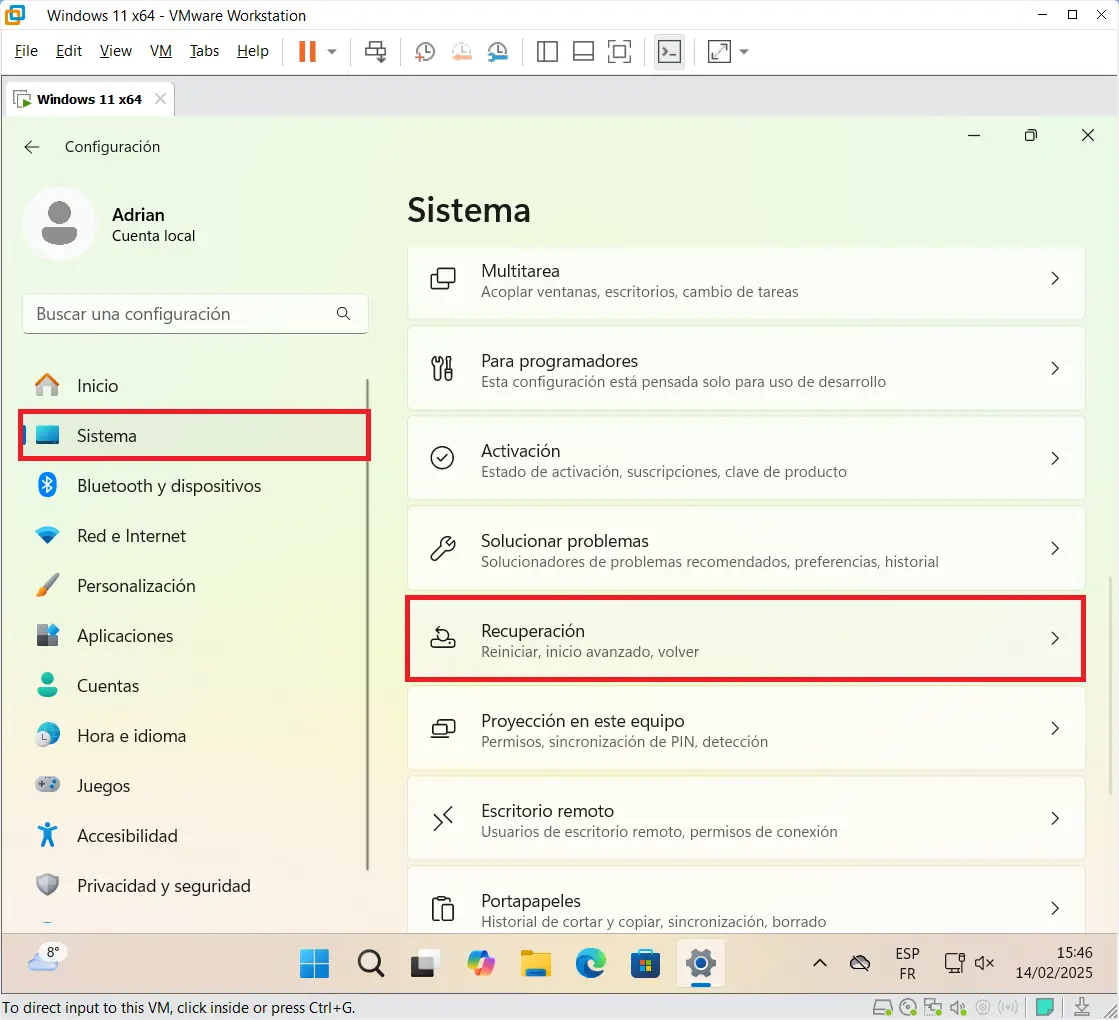Open Task View on the taskbar
Image resolution: width=1119 pixels, height=1020 pixels.
[x=424, y=964]
